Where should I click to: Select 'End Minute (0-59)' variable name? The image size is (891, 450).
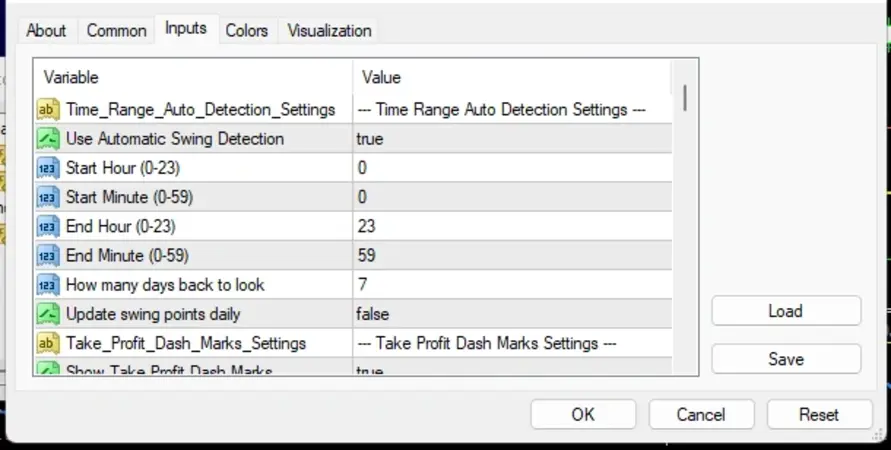pyautogui.click(x=127, y=256)
